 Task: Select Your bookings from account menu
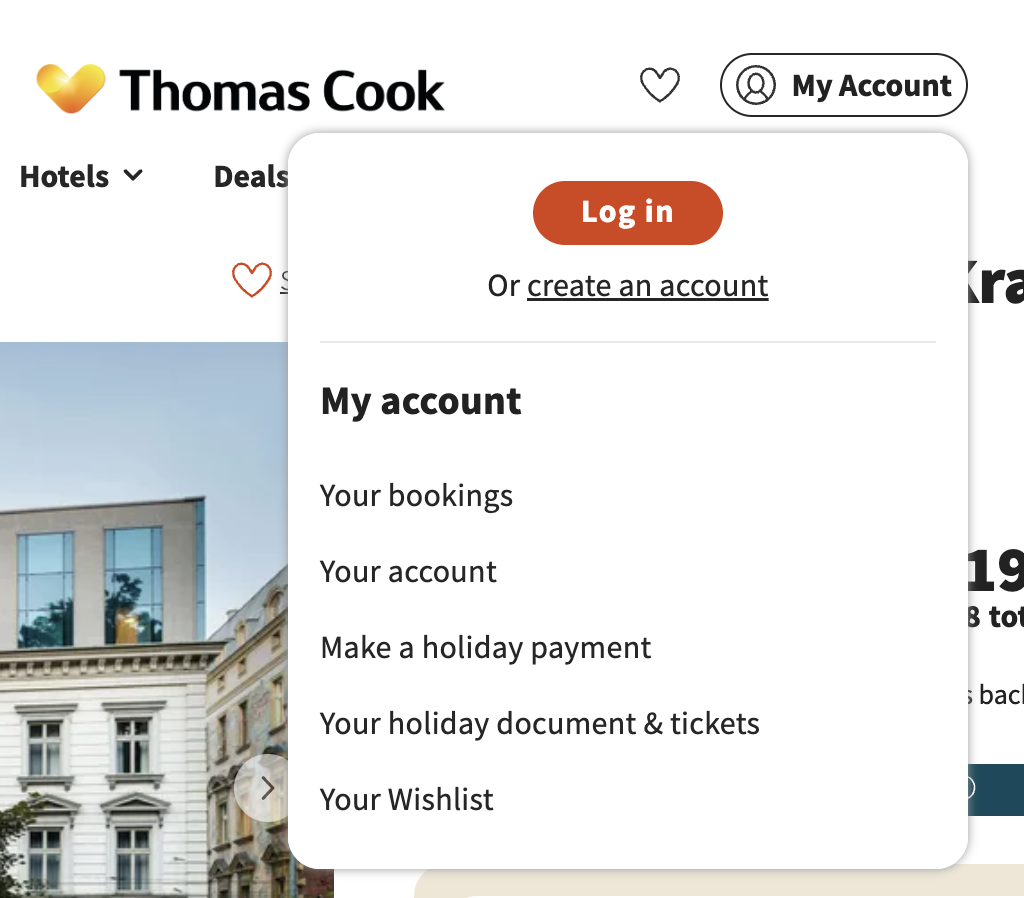click(416, 496)
